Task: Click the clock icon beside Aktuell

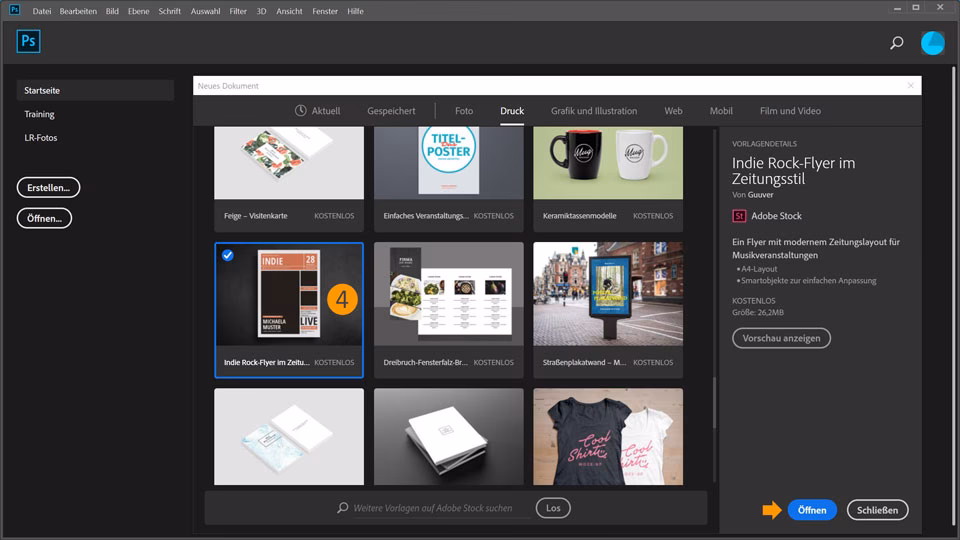Action: [x=301, y=111]
